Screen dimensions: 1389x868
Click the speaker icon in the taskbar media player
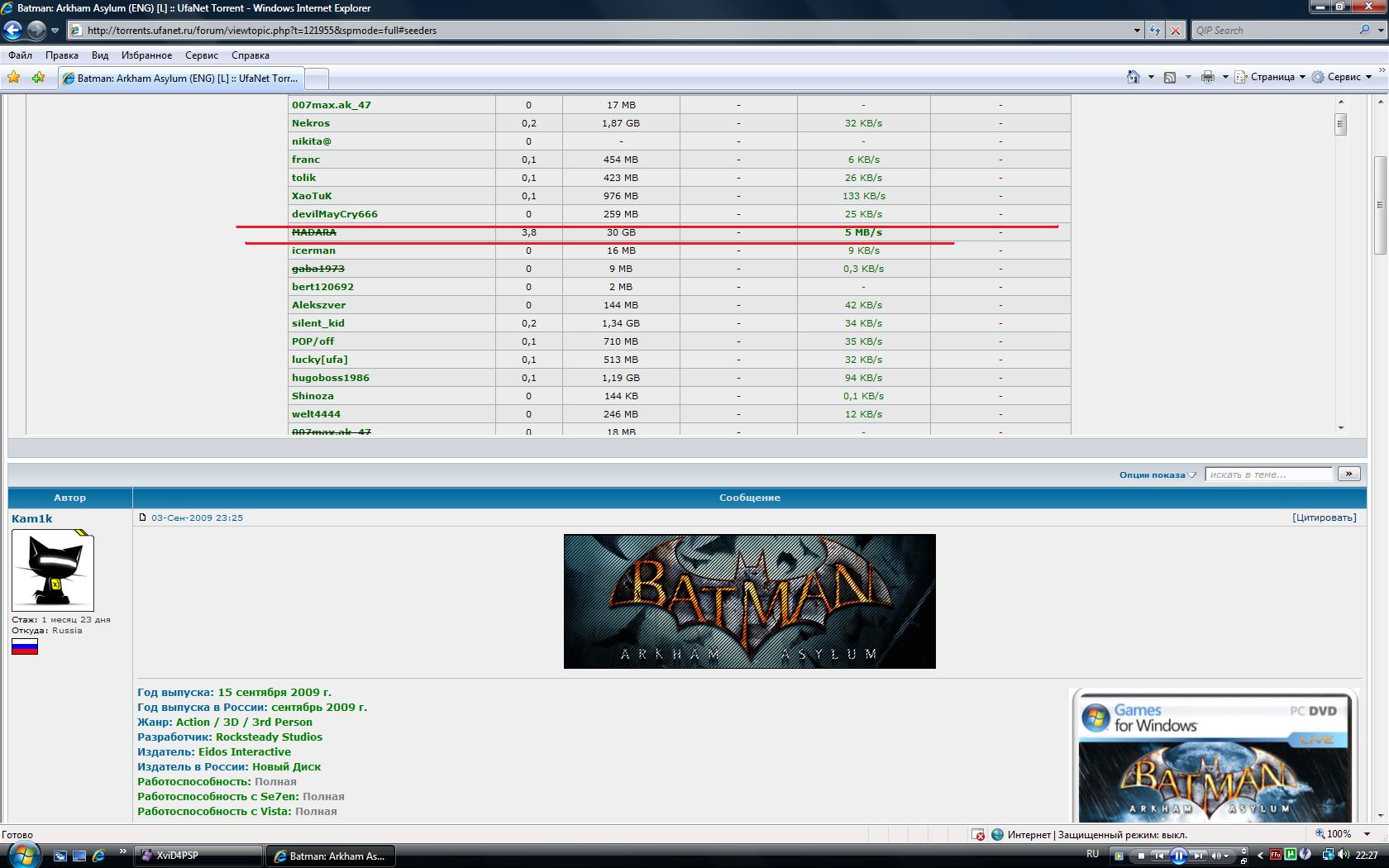coord(1216,856)
